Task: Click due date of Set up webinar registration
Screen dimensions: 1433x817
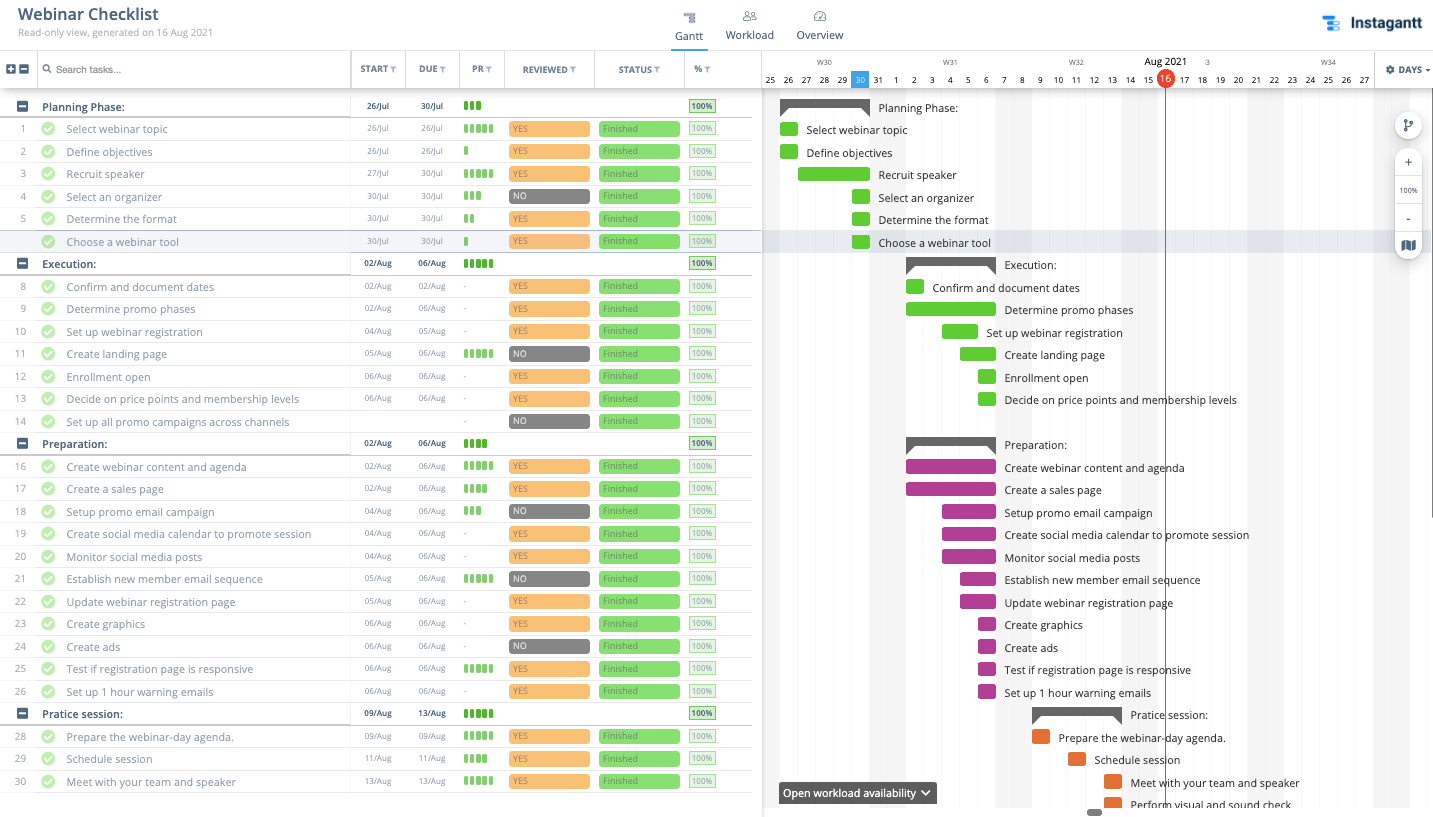Action: 432,331
